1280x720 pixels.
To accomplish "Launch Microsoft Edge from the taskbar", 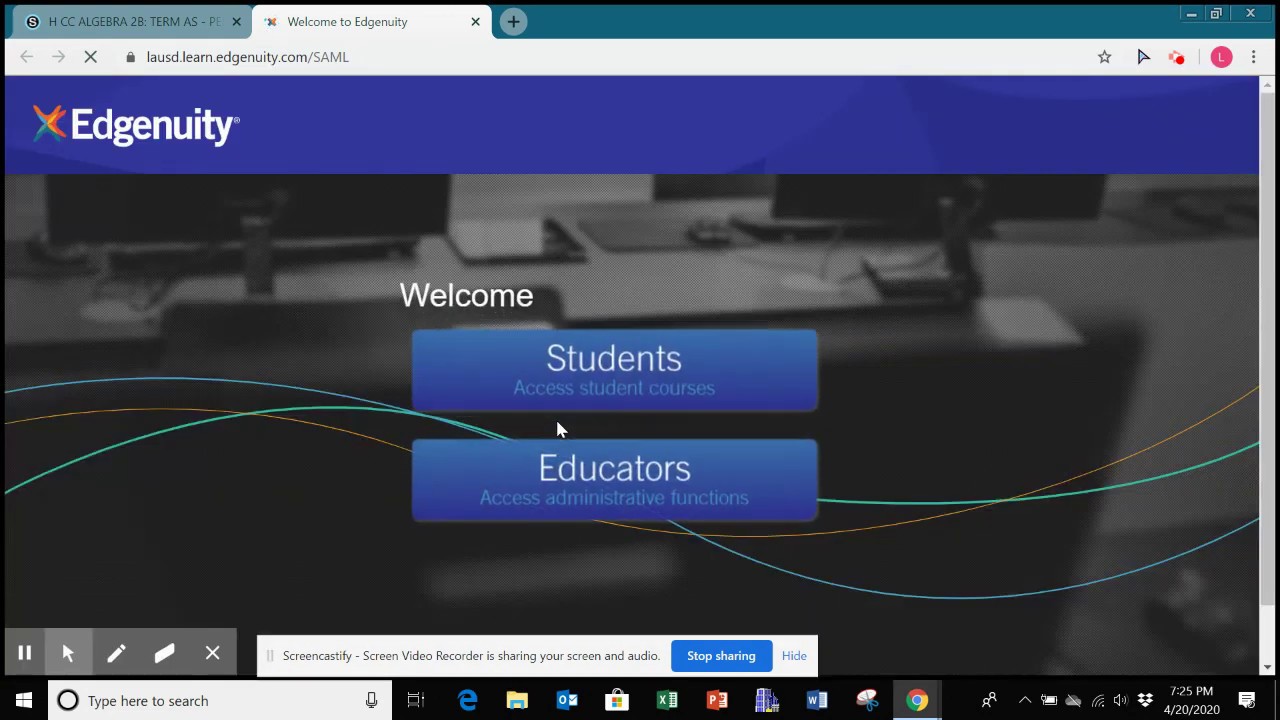I will point(467,700).
